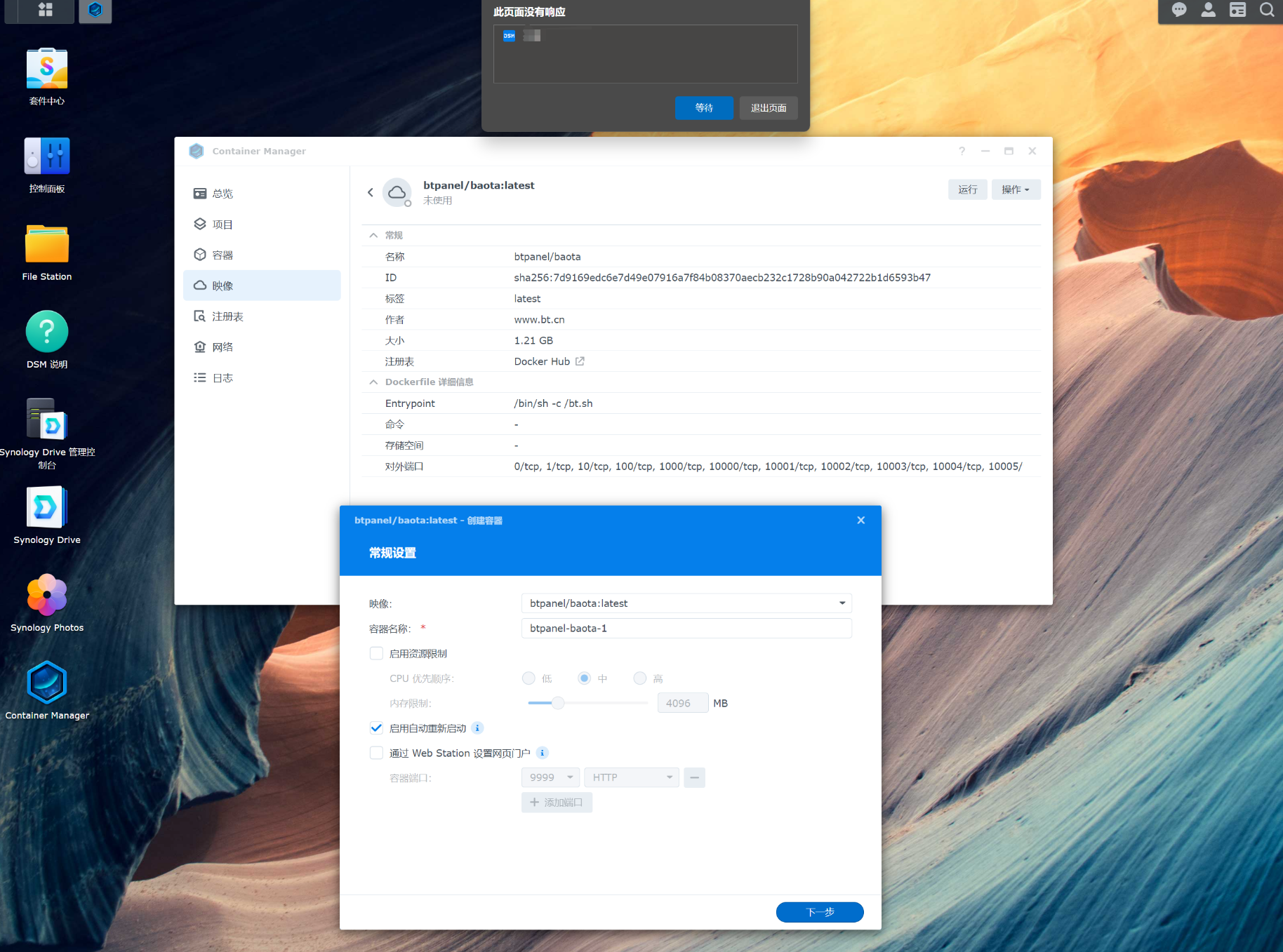This screenshot has width=1283, height=952.
Task: Click the cloud image icon beside btpanel/baota:latest
Action: point(397,192)
